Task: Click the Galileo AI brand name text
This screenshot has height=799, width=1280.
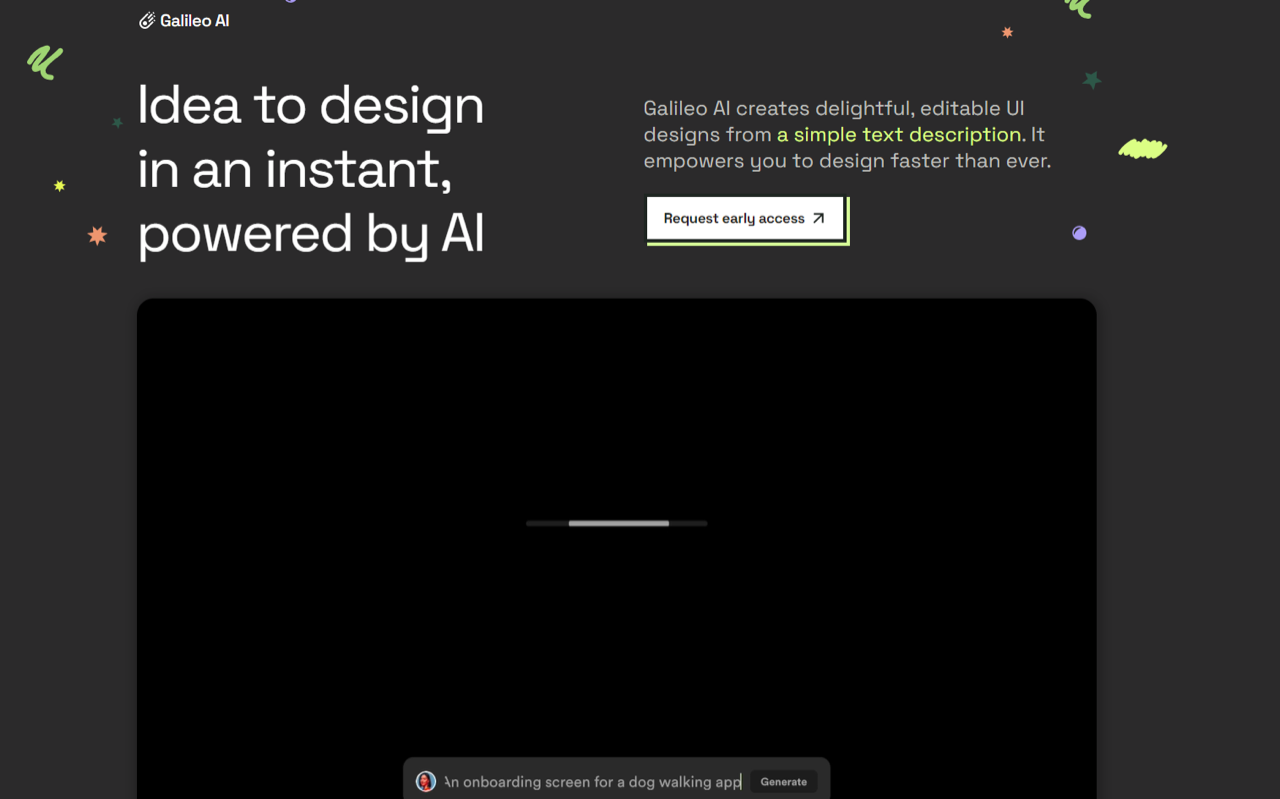Action: pos(194,20)
